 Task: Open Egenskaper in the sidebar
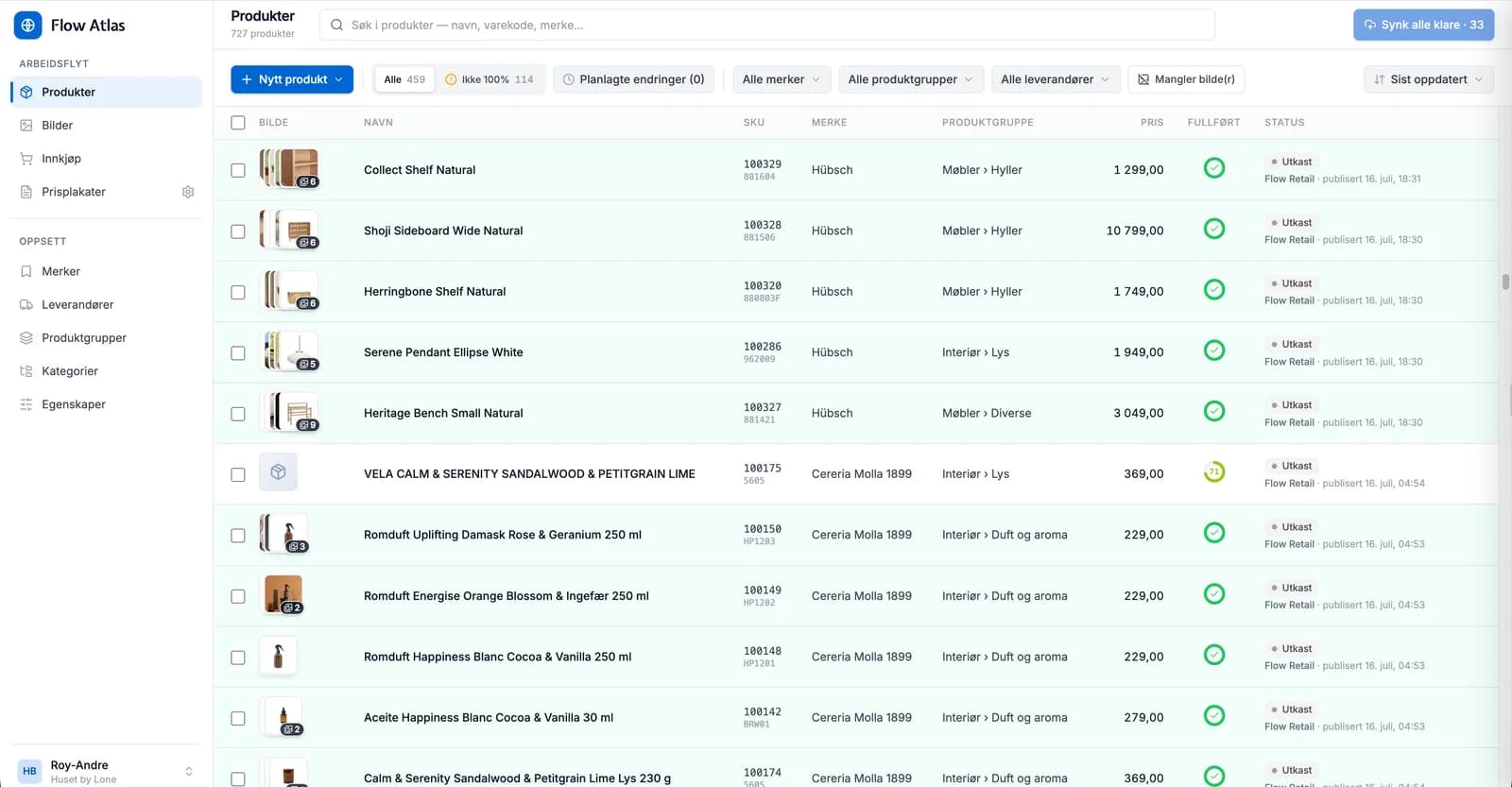pos(107,404)
